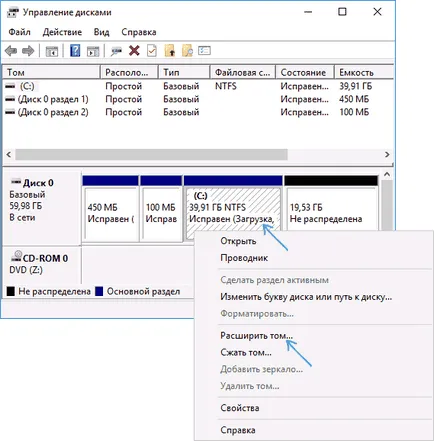
Task: Click the horizontal scrollbar right arrow
Action: click(x=387, y=155)
